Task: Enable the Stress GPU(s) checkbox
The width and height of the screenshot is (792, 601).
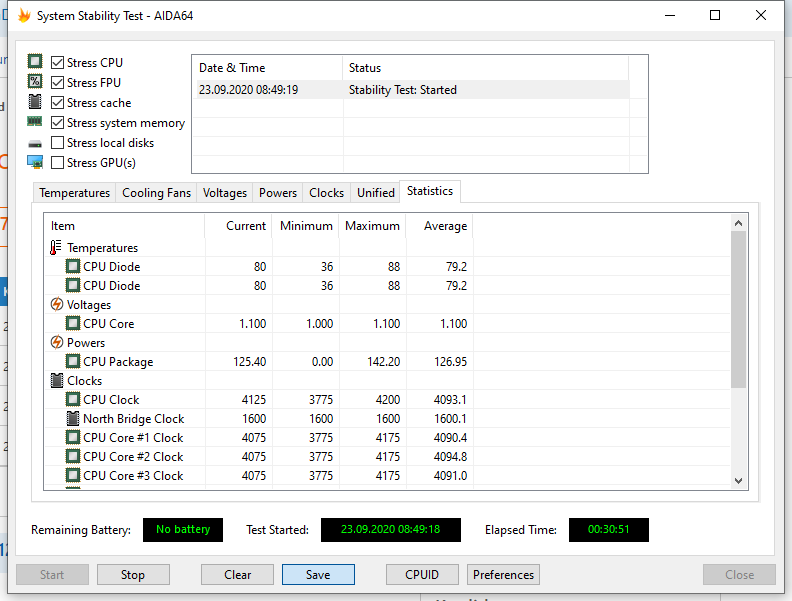Action: click(58, 163)
